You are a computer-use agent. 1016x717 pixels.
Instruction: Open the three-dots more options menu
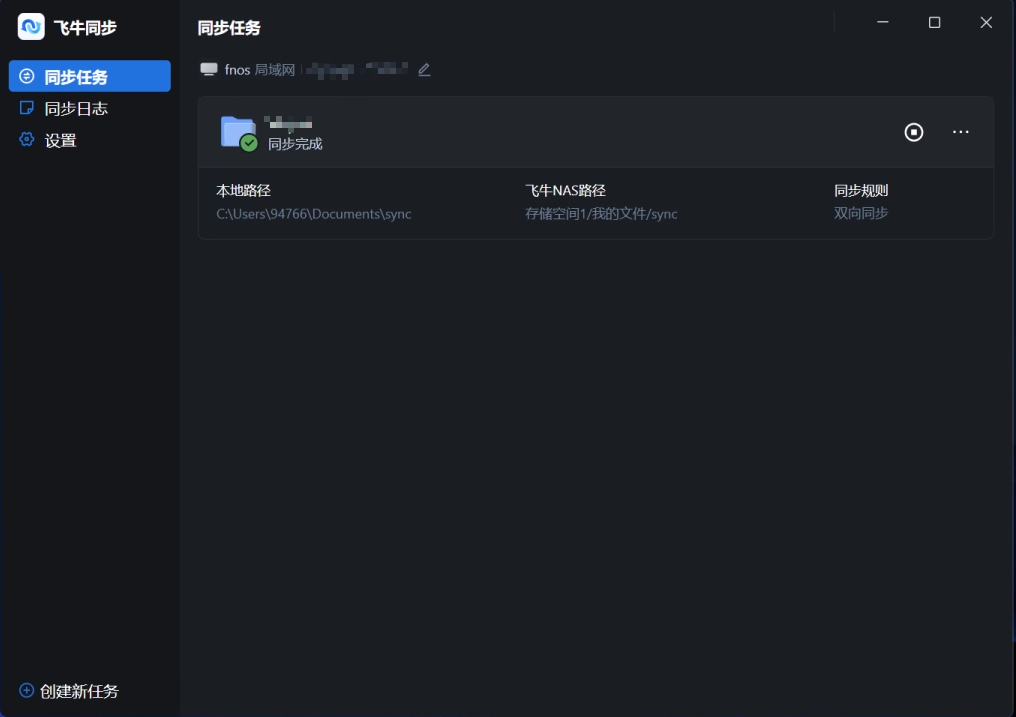[x=960, y=132]
